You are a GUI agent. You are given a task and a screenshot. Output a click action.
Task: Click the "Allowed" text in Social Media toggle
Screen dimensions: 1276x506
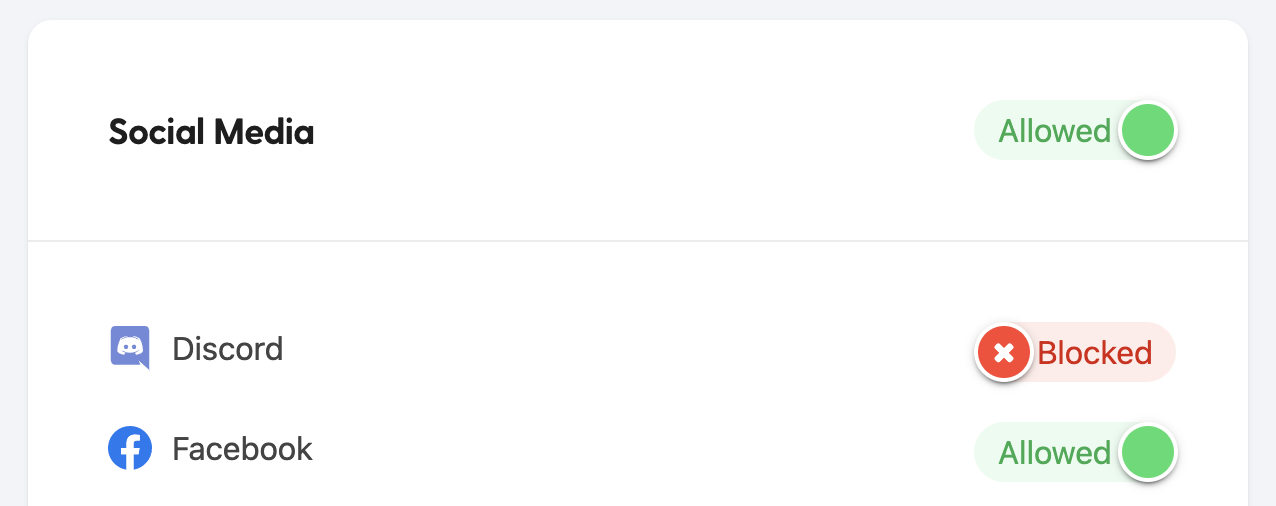pos(1054,131)
